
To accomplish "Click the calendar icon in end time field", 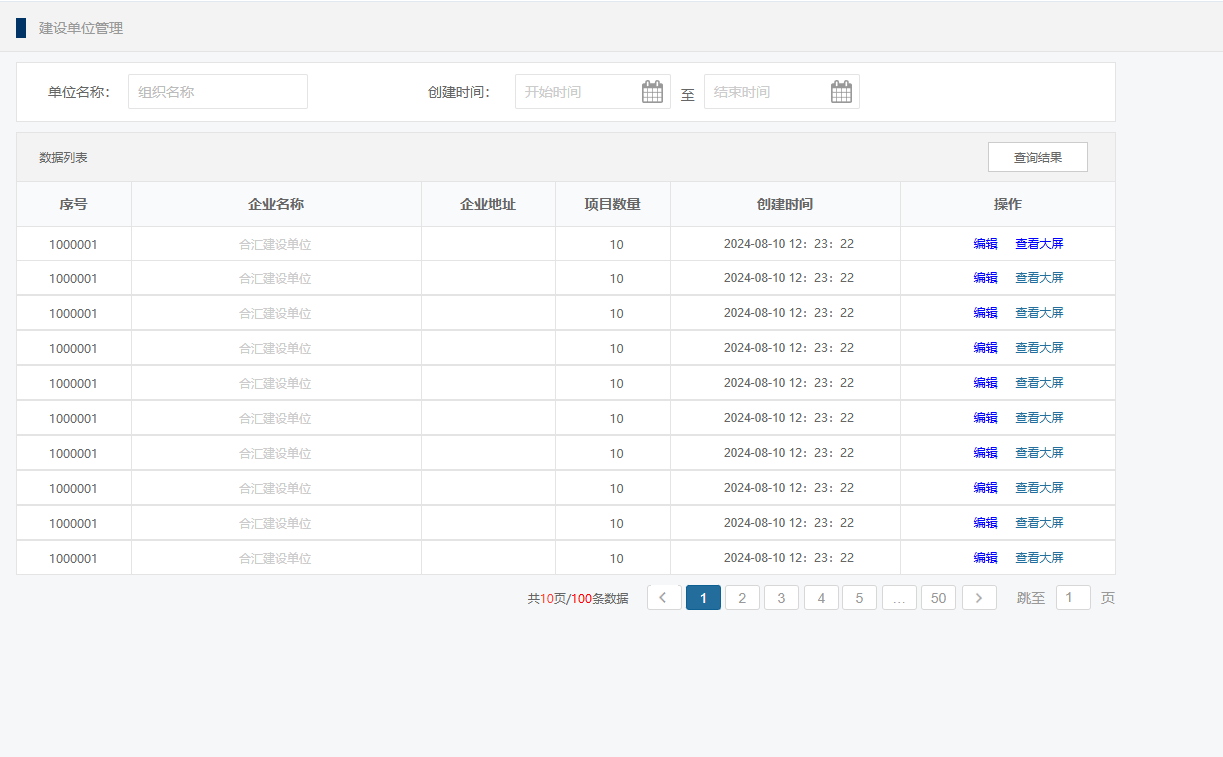I will (841, 92).
